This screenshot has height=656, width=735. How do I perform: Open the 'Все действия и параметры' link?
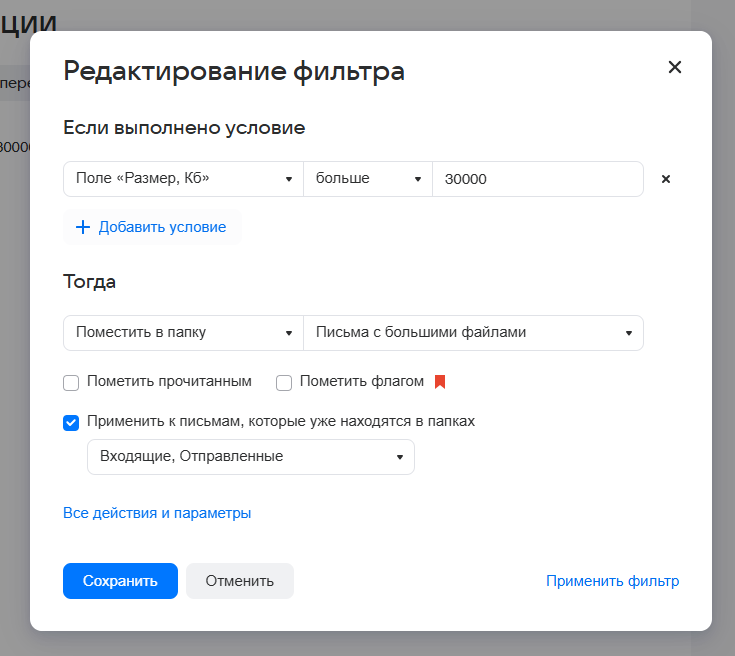tap(157, 513)
